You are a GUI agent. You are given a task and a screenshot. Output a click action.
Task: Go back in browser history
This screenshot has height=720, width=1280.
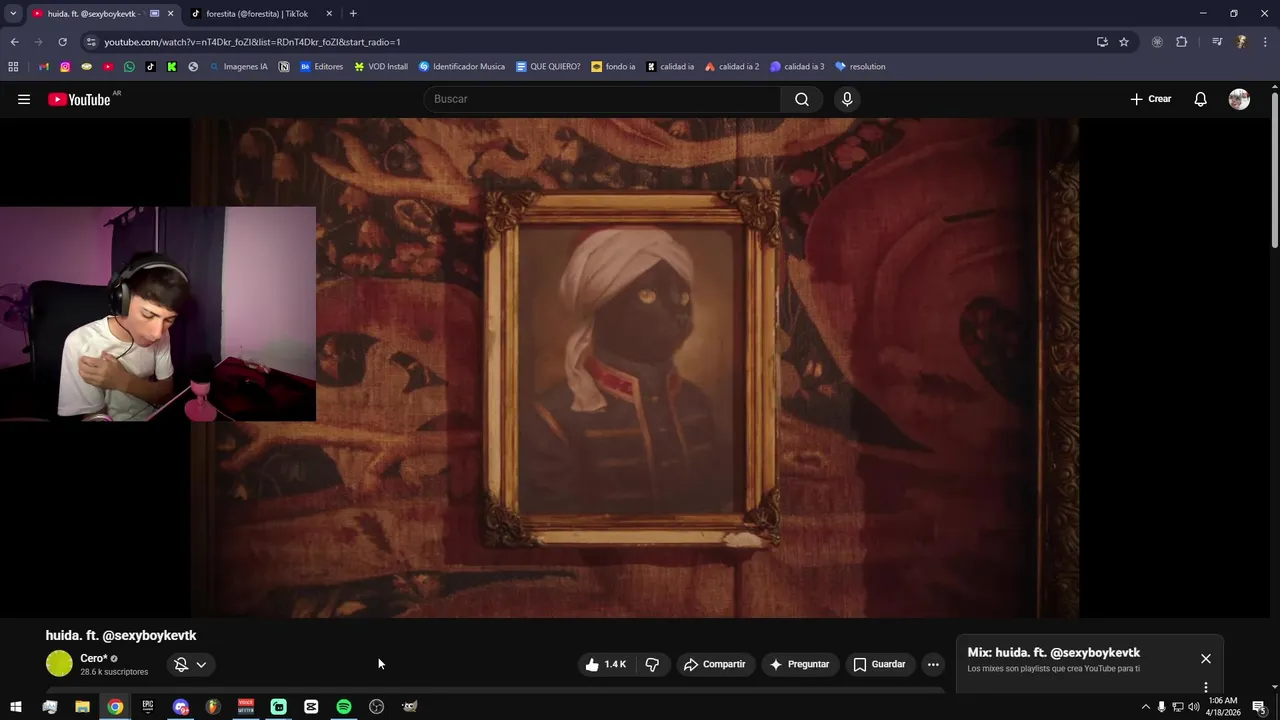pos(14,42)
